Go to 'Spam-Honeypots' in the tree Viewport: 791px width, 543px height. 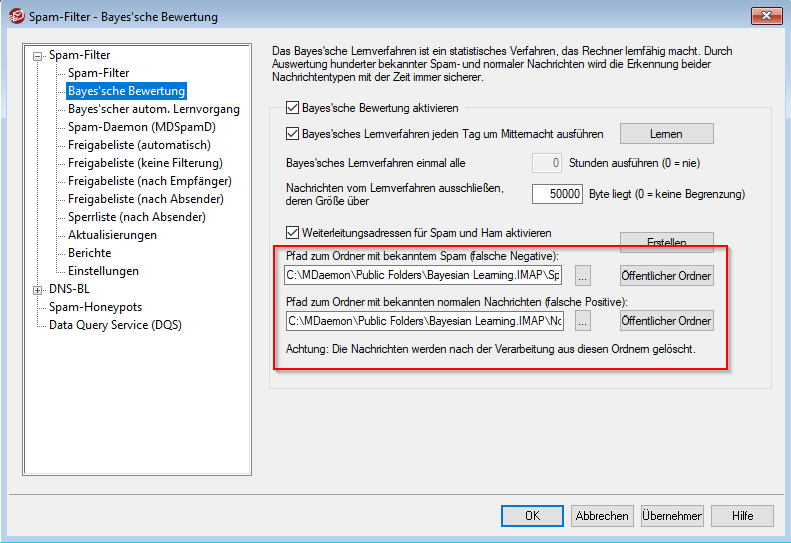point(95,307)
